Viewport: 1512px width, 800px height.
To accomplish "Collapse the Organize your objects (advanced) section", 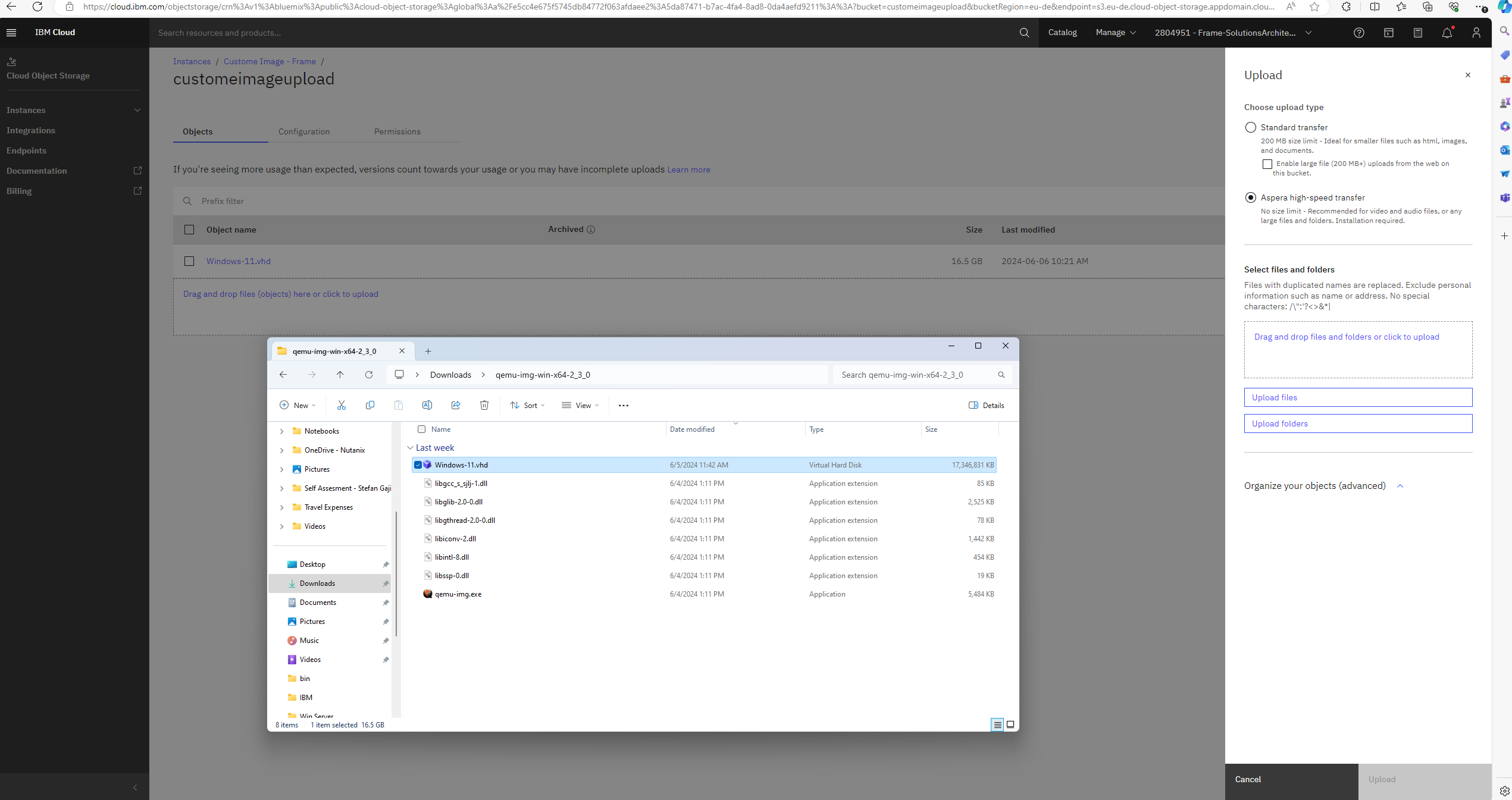I will 1400,486.
